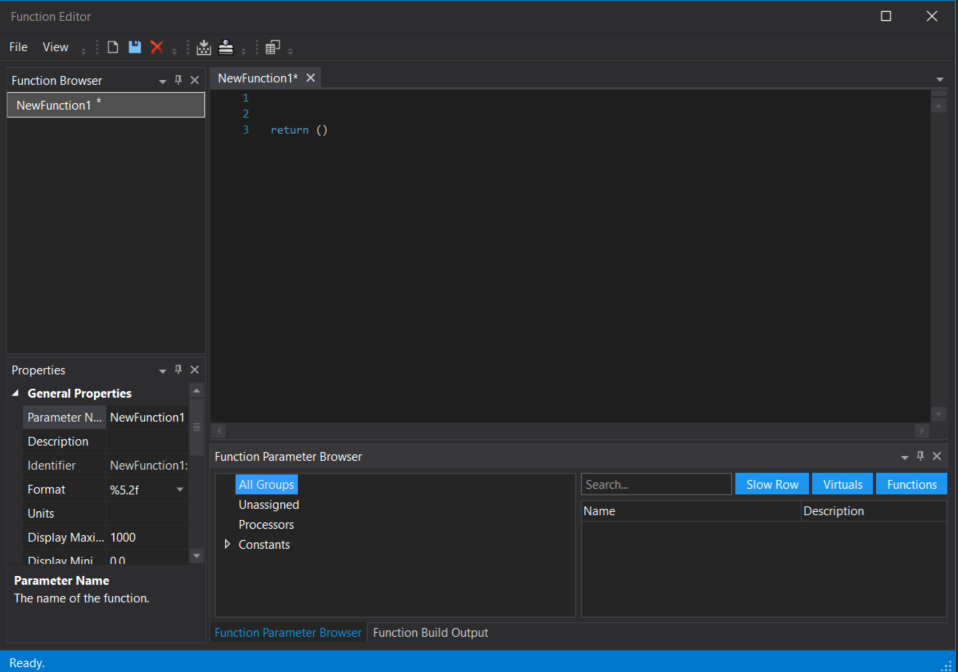Open the View menu
Image resolution: width=958 pixels, height=672 pixels.
pyautogui.click(x=55, y=47)
